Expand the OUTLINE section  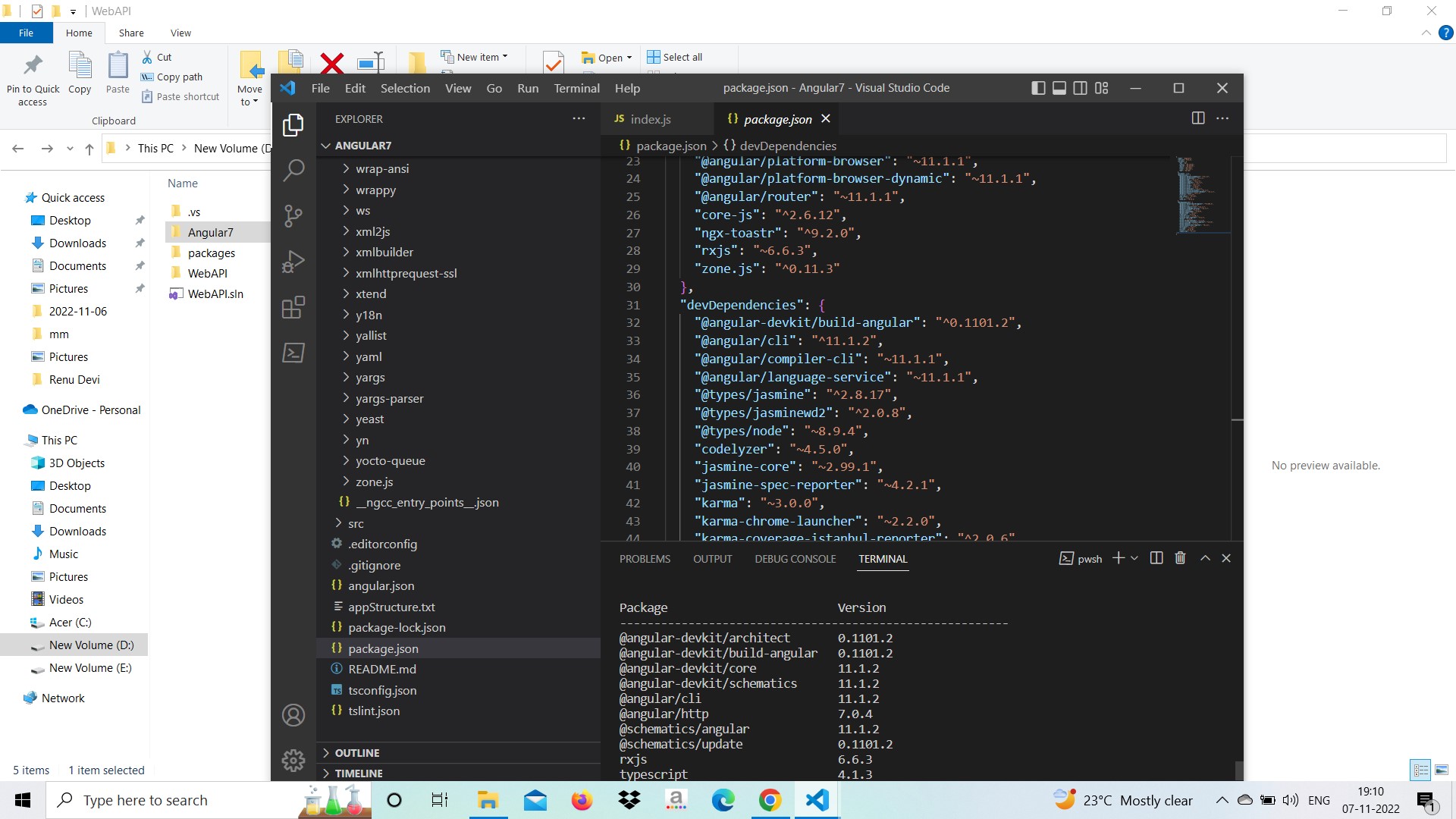tap(356, 752)
